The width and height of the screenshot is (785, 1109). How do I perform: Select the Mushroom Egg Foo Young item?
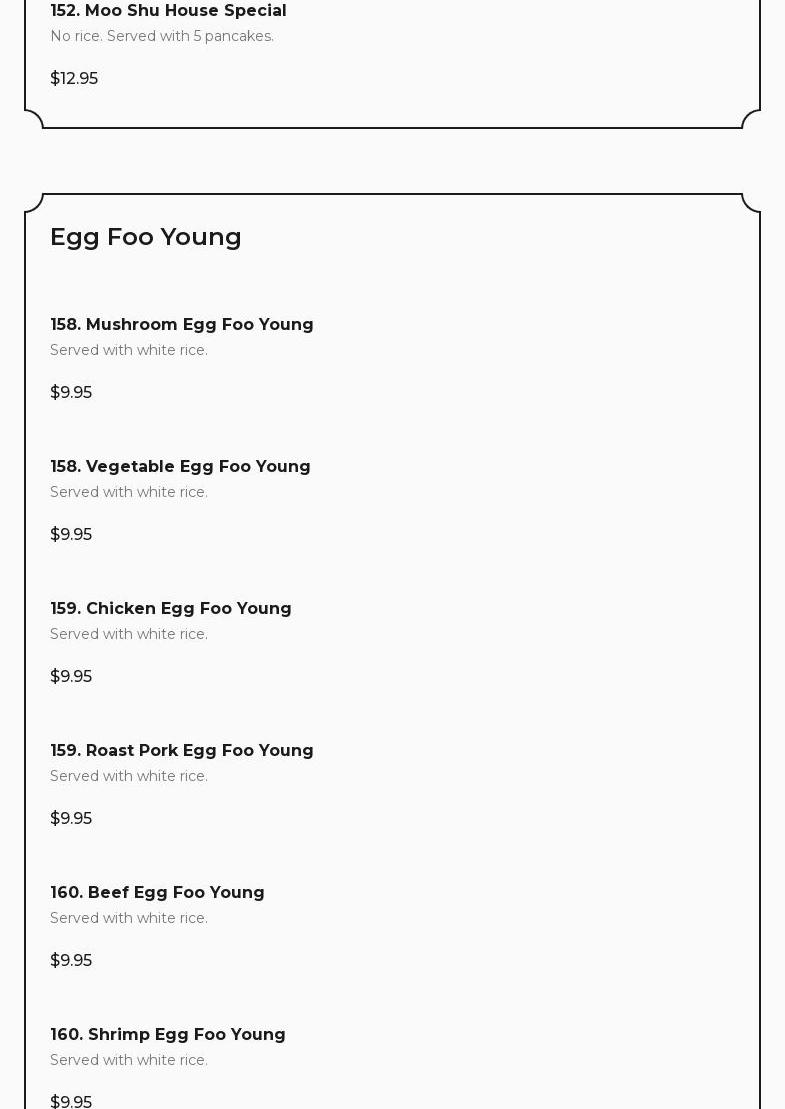coord(182,324)
